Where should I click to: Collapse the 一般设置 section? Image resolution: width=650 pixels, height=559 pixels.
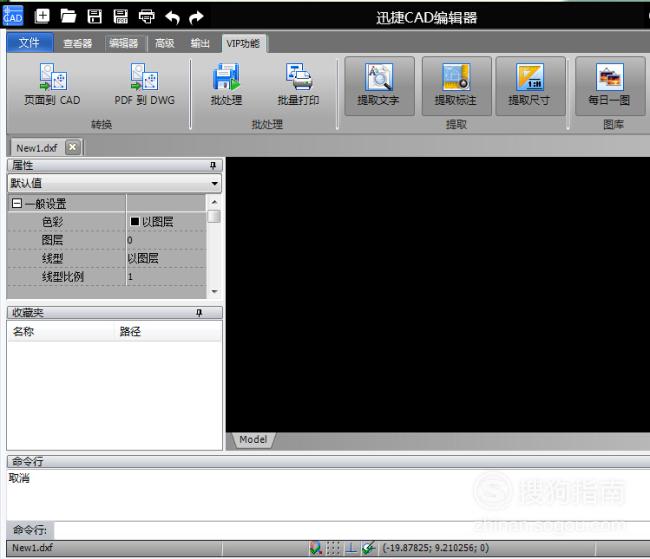[17, 203]
